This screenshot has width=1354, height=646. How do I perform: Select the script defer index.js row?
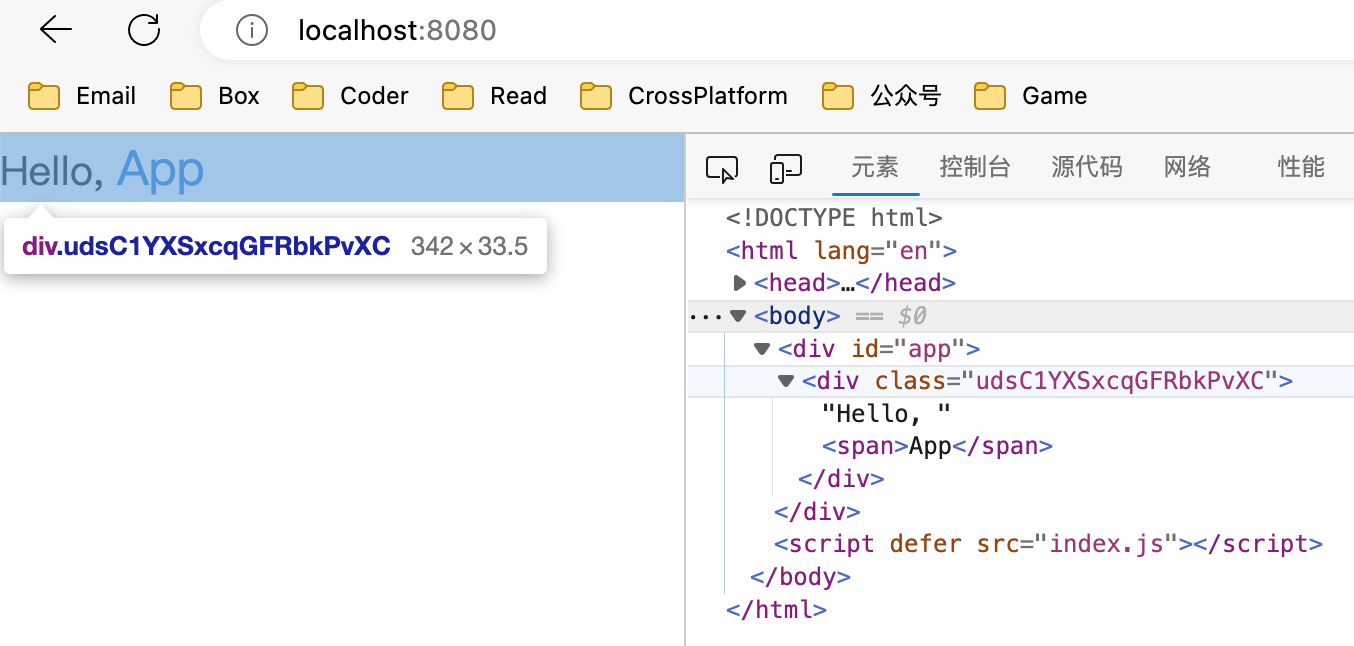(1049, 544)
